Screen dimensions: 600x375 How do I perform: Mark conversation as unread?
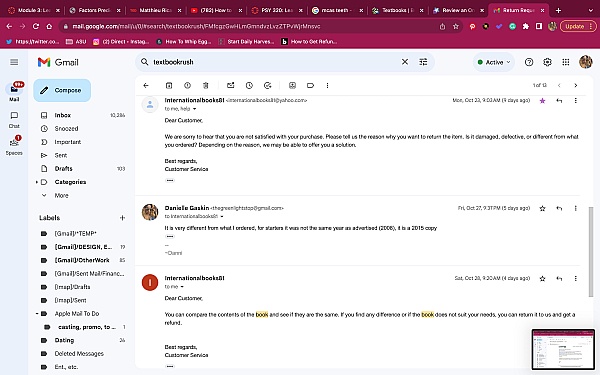(x=230, y=85)
